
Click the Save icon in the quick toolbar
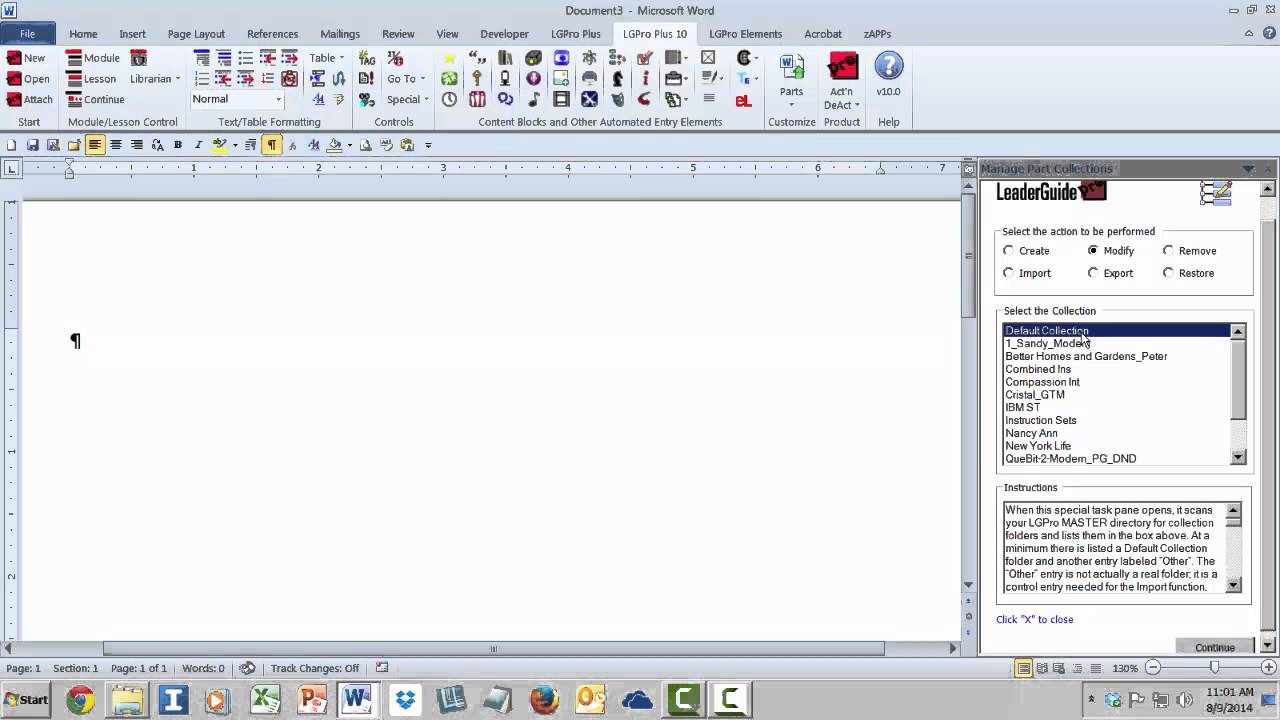(x=32, y=145)
